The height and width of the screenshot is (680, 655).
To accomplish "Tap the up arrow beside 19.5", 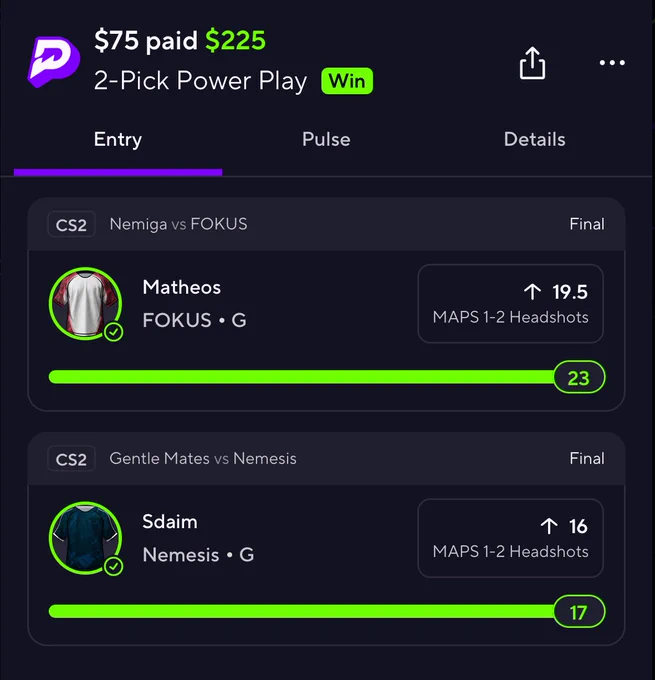I will coord(532,292).
